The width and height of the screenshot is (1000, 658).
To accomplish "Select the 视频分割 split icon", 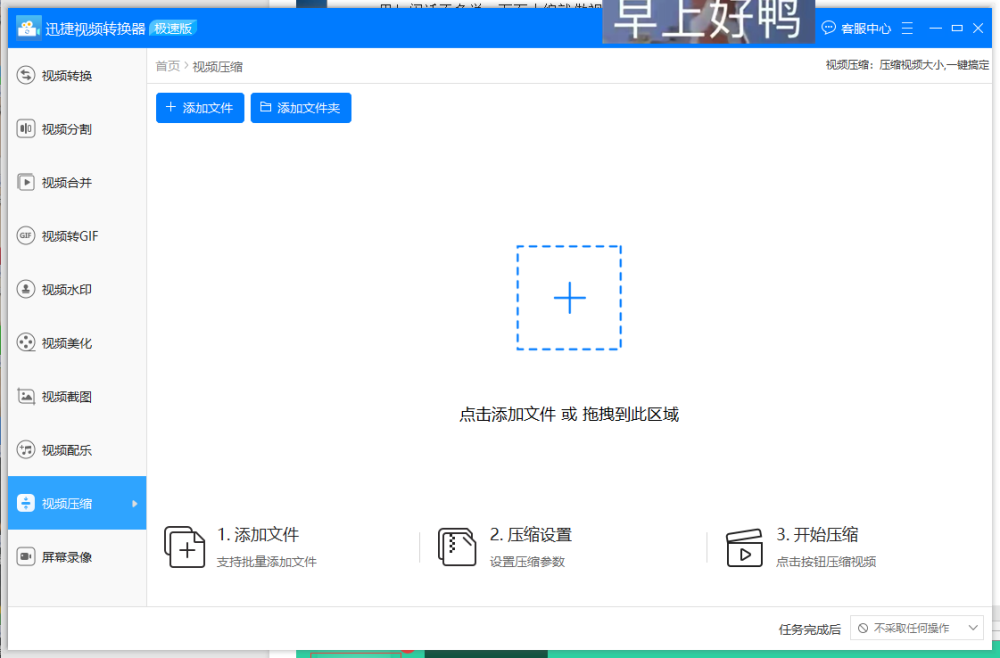I will click(x=27, y=129).
